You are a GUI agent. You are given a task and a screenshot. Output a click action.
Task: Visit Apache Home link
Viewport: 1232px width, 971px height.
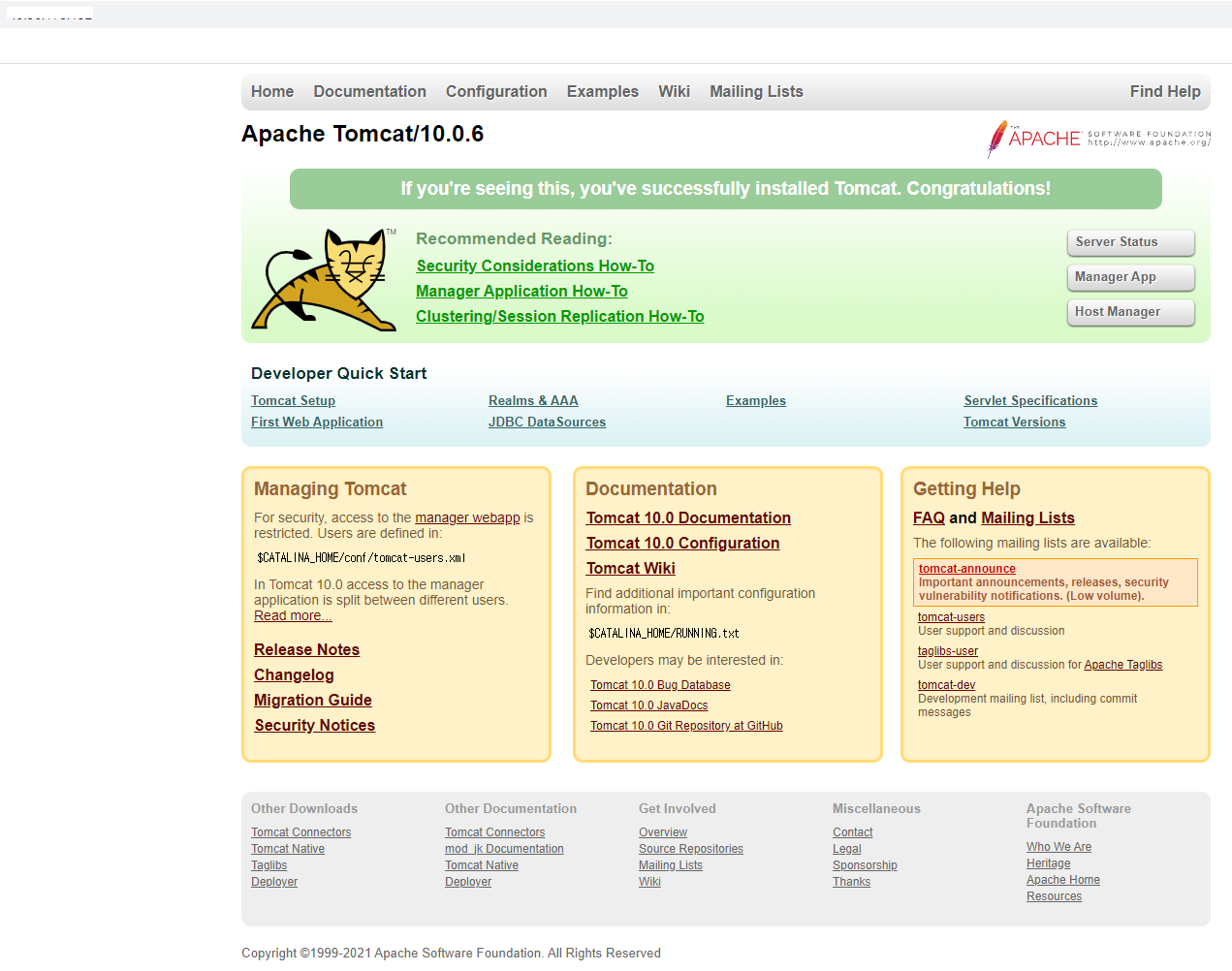click(x=1063, y=880)
